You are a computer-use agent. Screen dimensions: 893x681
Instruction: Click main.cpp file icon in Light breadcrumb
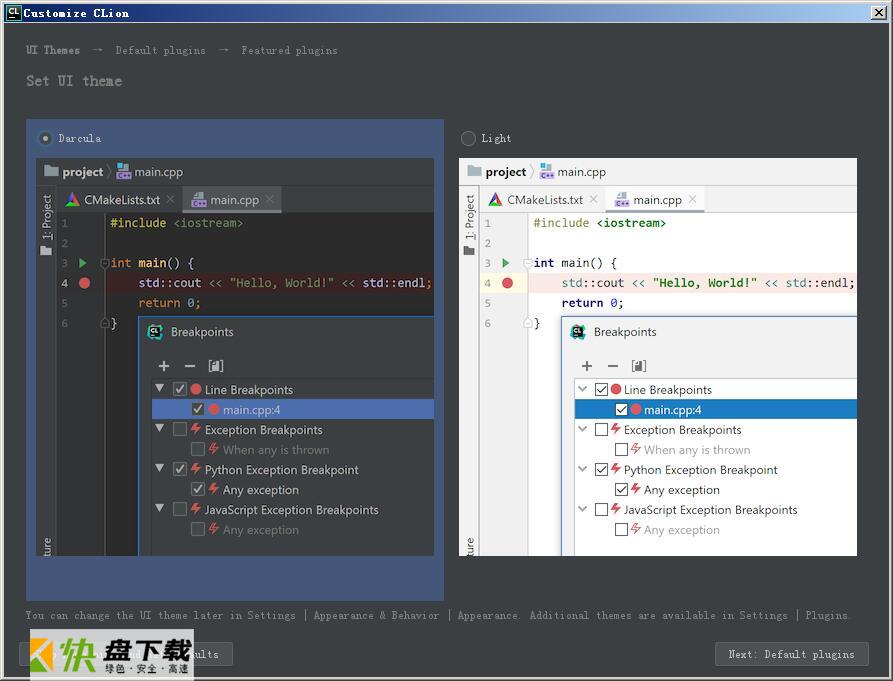[x=547, y=171]
